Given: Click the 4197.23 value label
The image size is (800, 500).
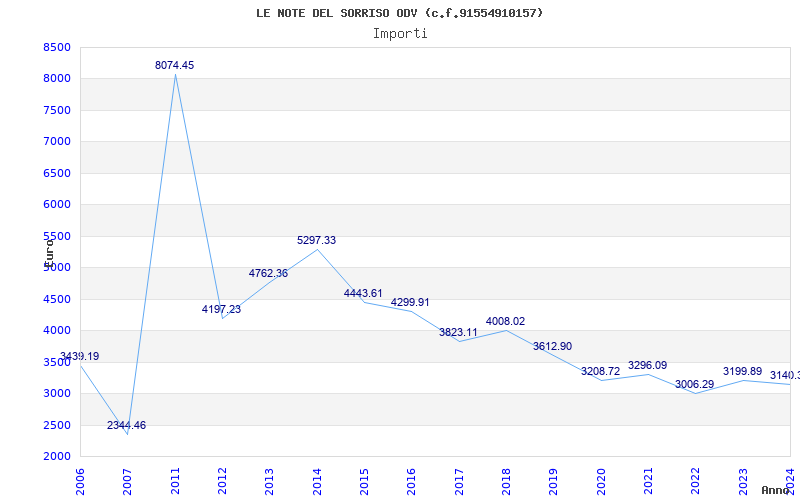Looking at the screenshot, I should point(221,309).
